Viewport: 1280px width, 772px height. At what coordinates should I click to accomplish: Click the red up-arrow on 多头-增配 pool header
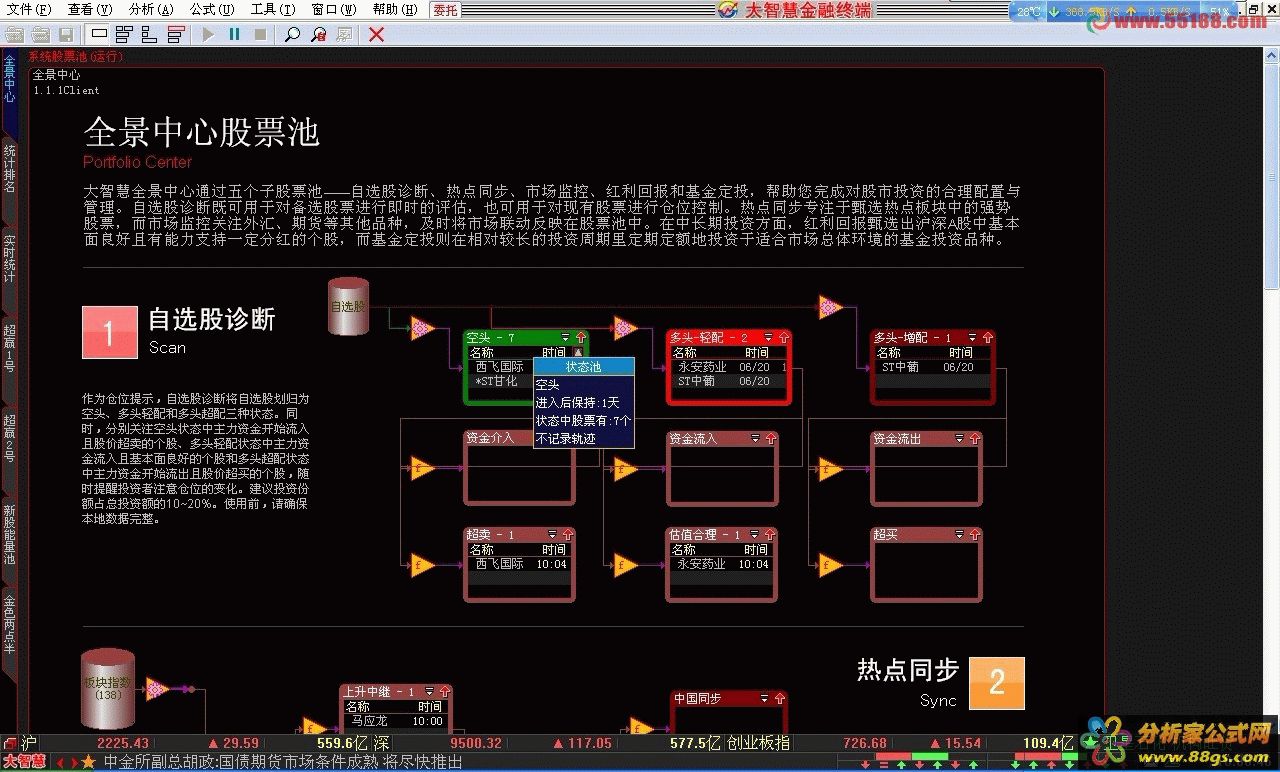point(987,338)
